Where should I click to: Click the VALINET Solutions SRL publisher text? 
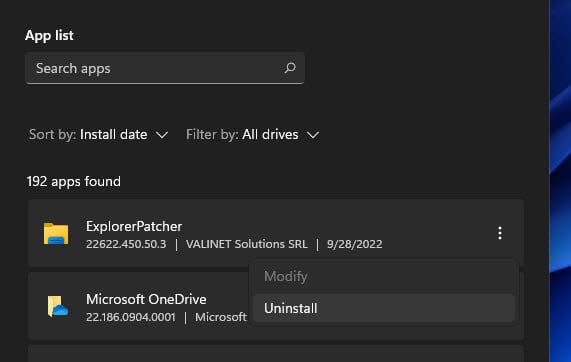click(247, 244)
